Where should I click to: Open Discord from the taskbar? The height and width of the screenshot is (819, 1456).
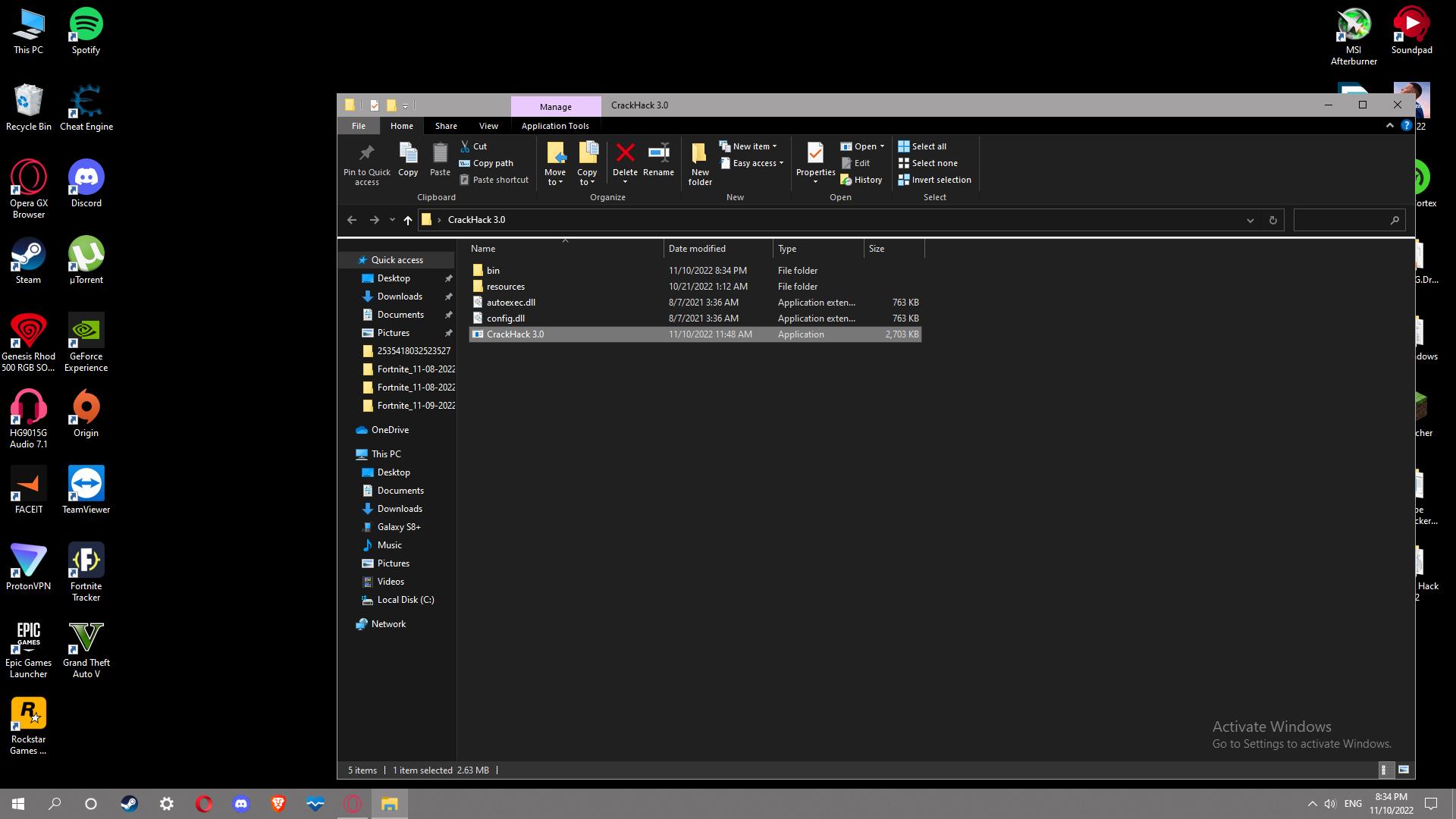241,804
